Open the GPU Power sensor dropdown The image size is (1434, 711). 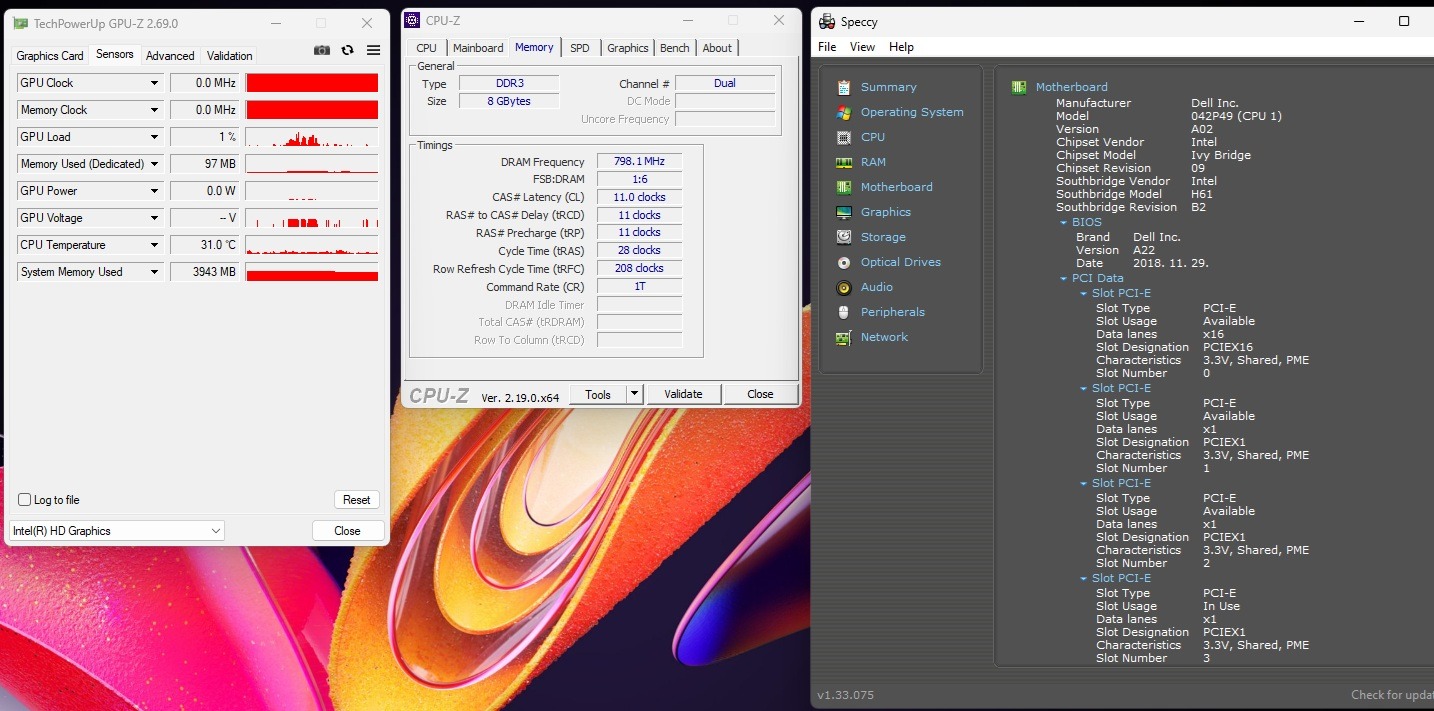click(155, 191)
